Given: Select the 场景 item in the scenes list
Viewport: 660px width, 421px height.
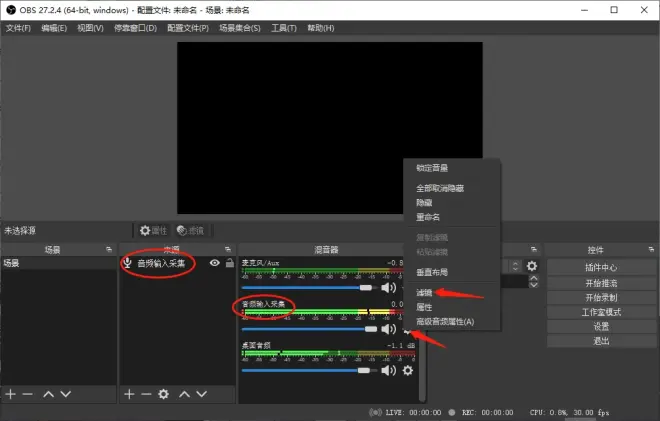Looking at the screenshot, I should tap(59, 264).
